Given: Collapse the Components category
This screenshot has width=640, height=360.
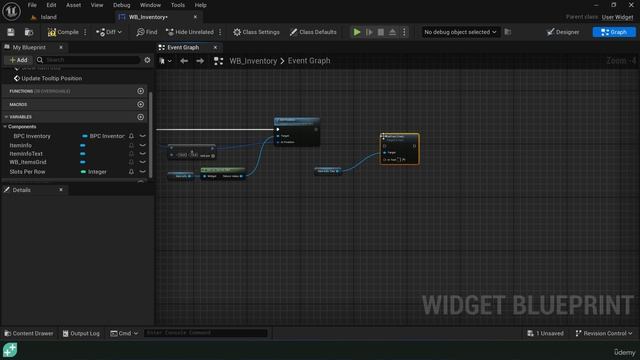Looking at the screenshot, I should tap(5, 127).
